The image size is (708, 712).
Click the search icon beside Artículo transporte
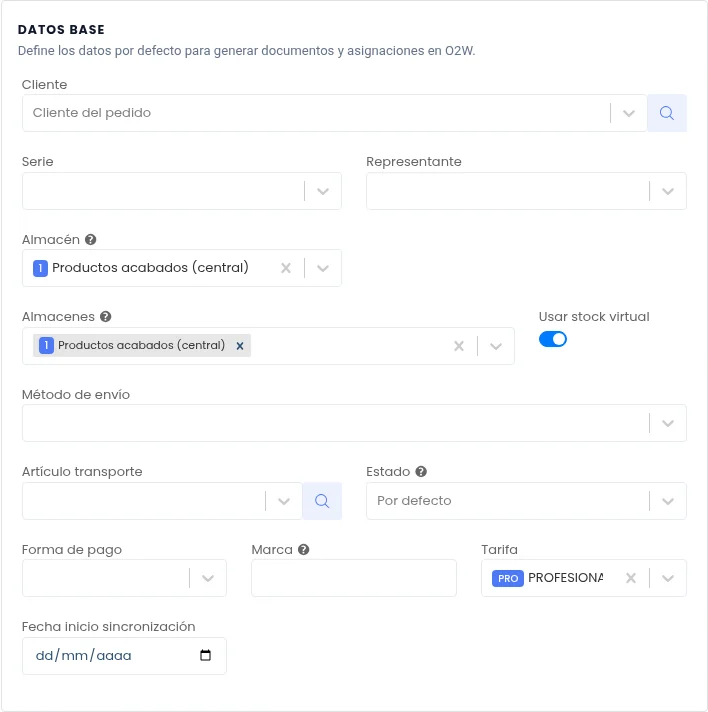click(322, 501)
